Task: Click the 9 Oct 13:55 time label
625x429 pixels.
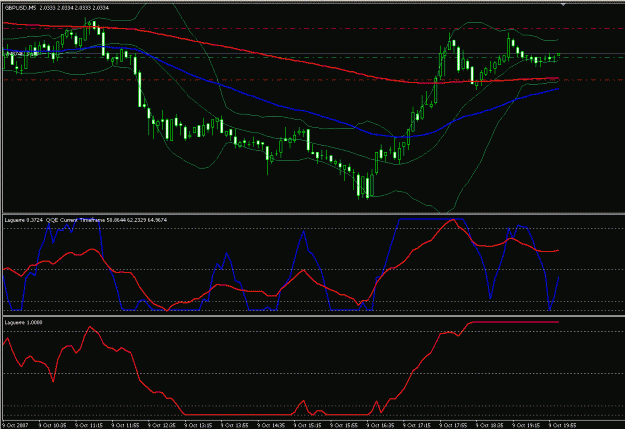Action: (234, 425)
